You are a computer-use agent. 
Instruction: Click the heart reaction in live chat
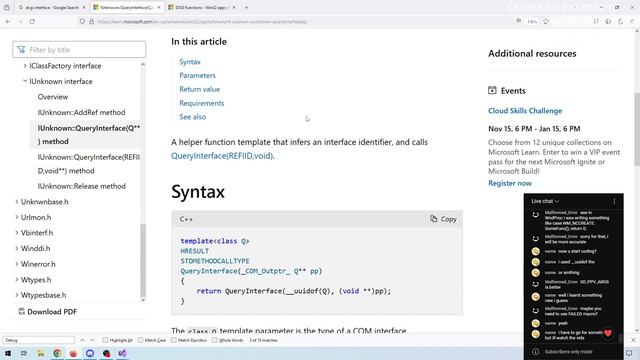608,333
